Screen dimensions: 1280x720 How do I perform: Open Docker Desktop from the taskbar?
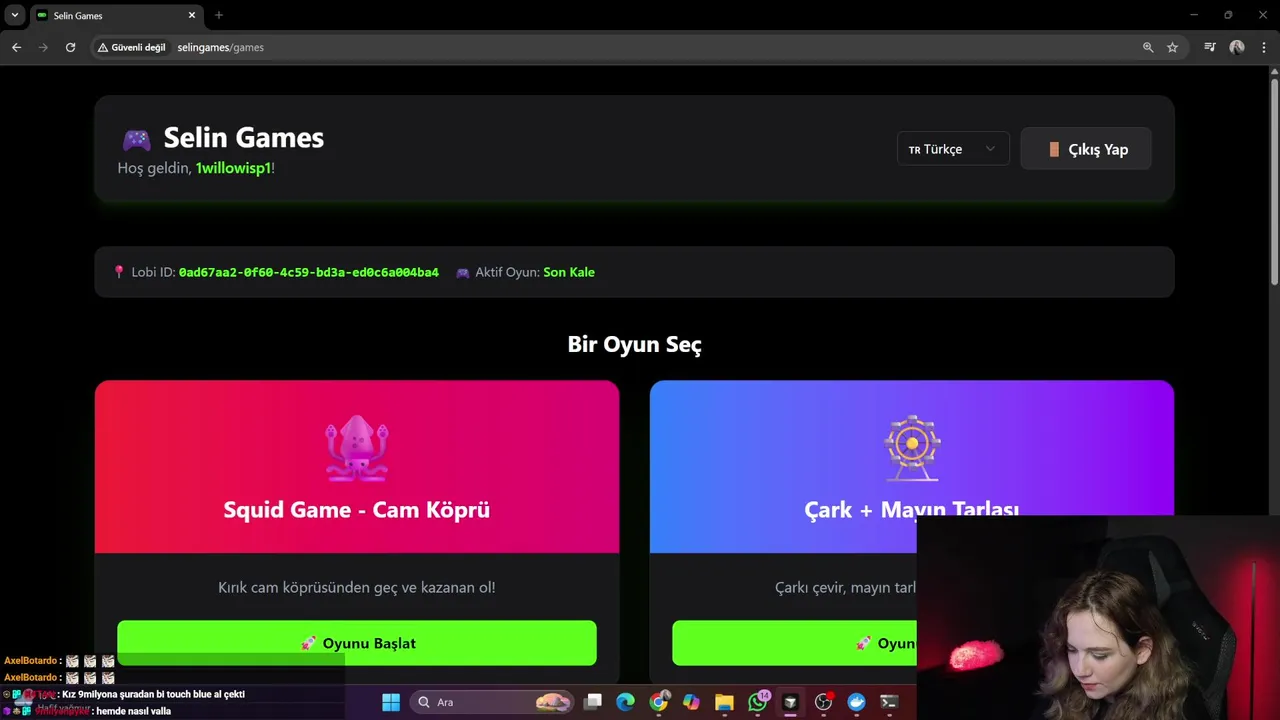pyautogui.click(x=856, y=702)
